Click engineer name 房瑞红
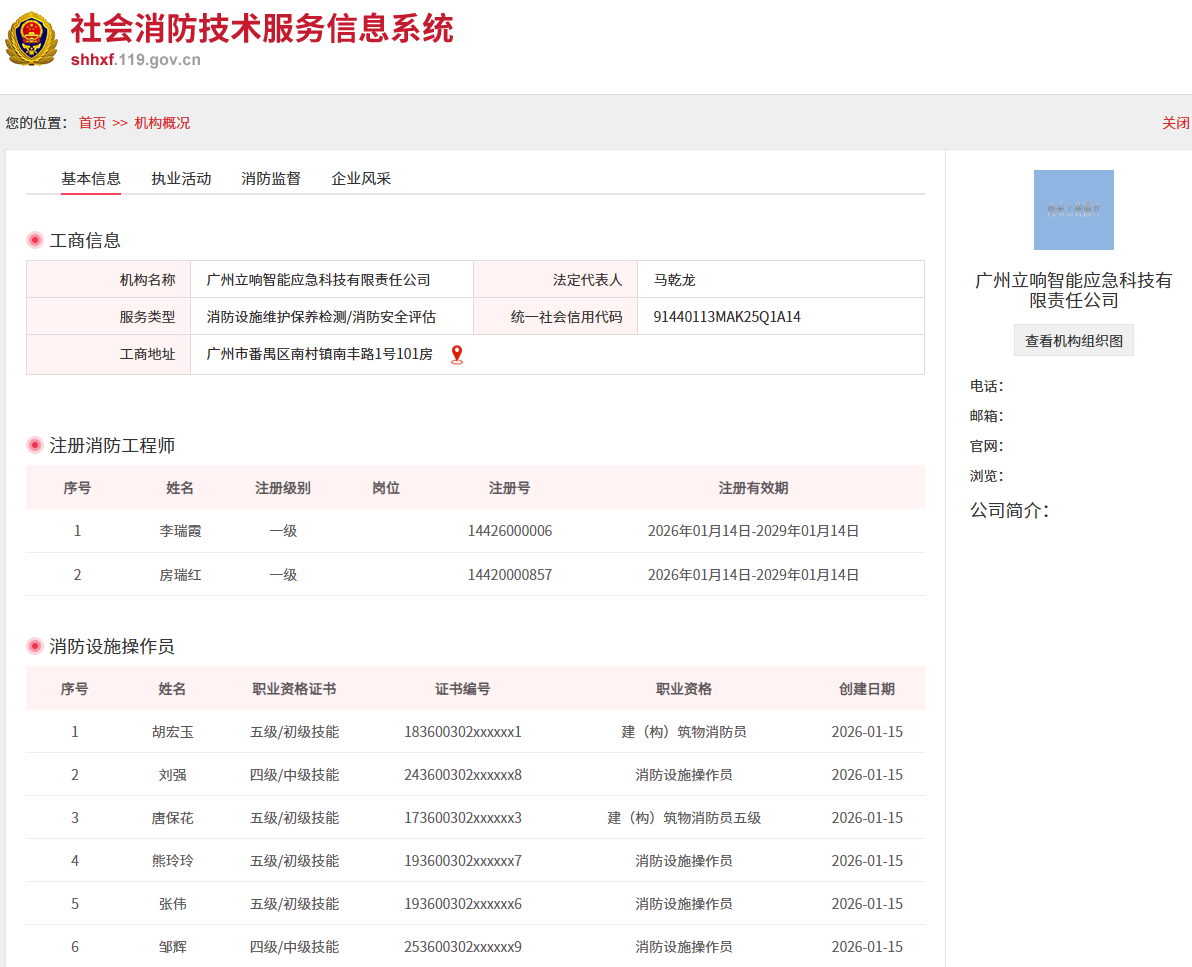 (180, 575)
